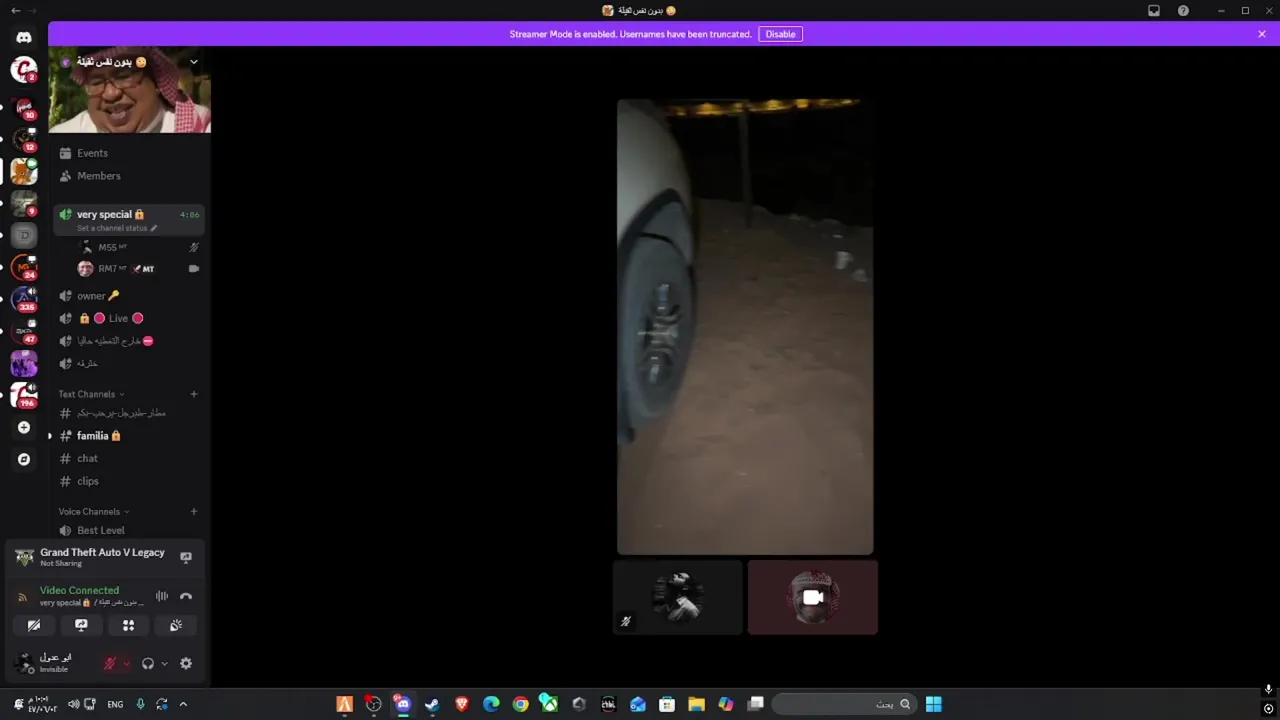Click the taskbar search field
1280x720 pixels.
click(844, 704)
